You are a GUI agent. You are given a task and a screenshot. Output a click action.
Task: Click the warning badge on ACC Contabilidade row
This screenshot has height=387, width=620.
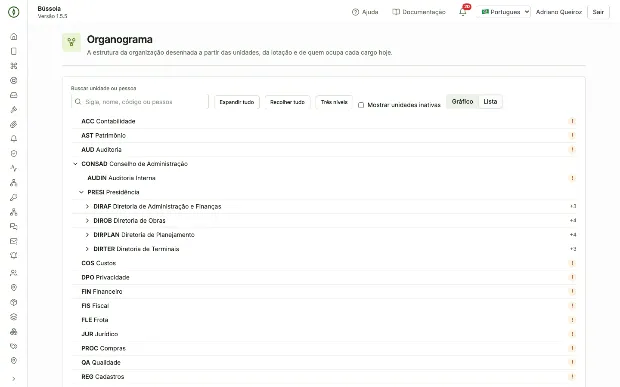572,121
